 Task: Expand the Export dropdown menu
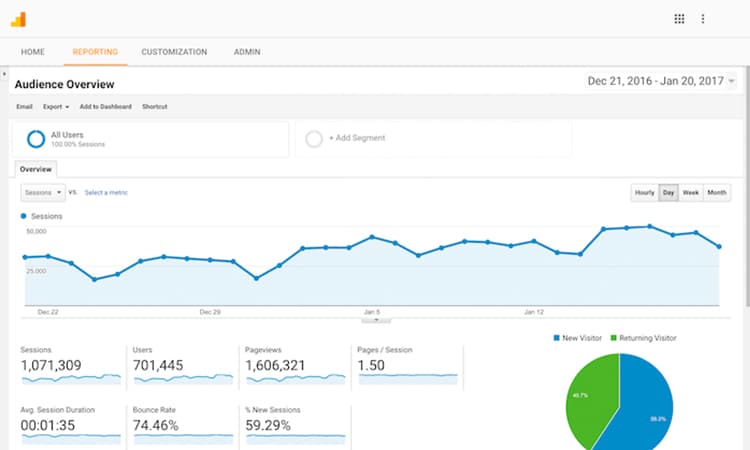click(x=55, y=106)
